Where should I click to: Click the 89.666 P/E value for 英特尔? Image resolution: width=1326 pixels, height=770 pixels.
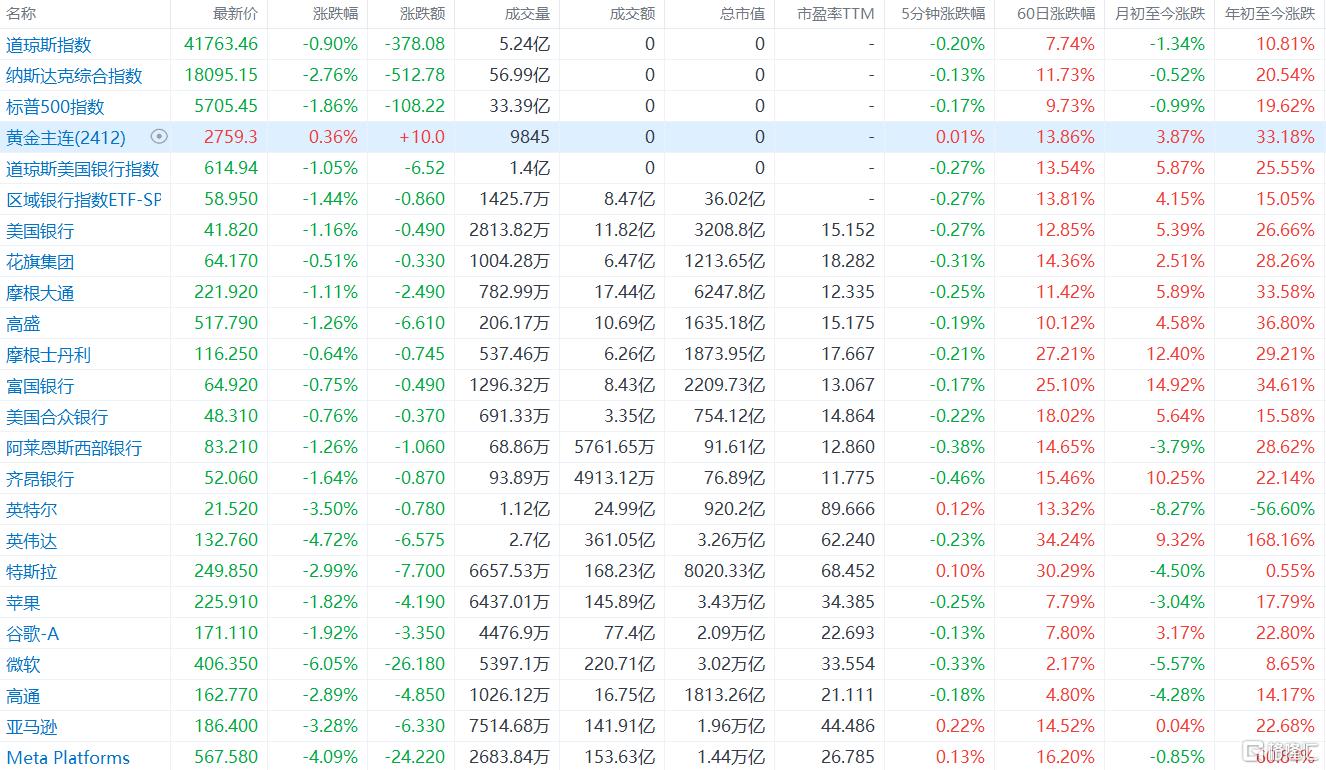(846, 509)
